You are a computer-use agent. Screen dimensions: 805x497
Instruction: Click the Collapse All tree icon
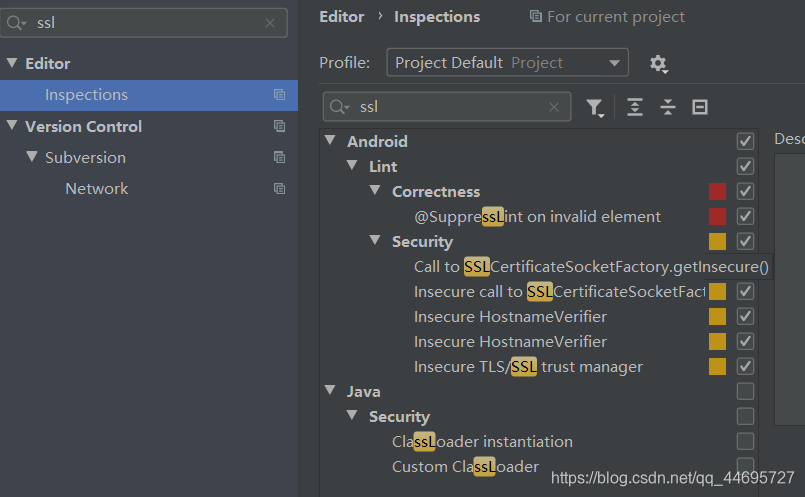pyautogui.click(x=667, y=107)
